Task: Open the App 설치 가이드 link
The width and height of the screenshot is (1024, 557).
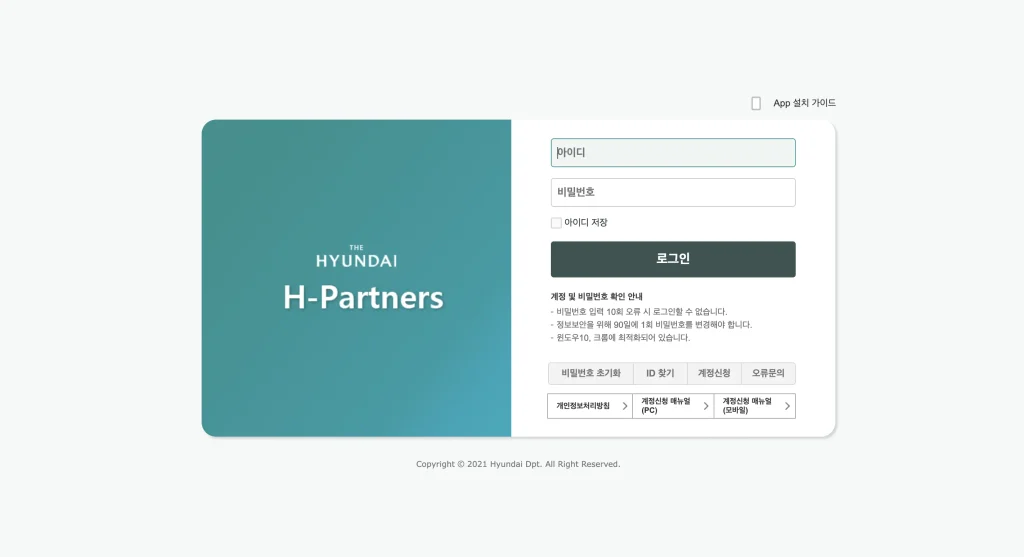Action: [804, 103]
